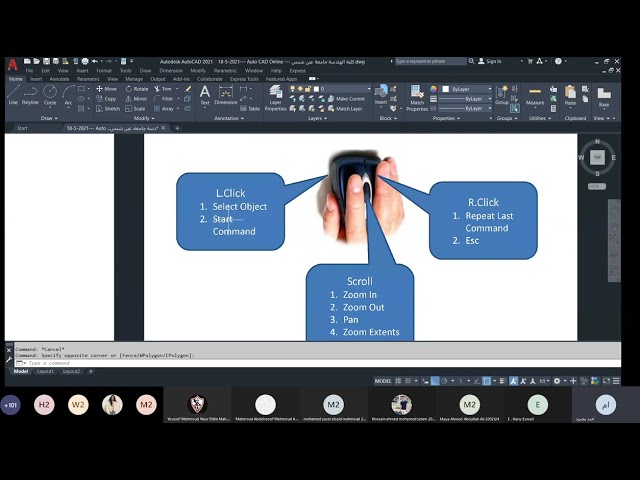Toggle ortho mode in status bar
Viewport: 640px width, 480px height.
(435, 381)
